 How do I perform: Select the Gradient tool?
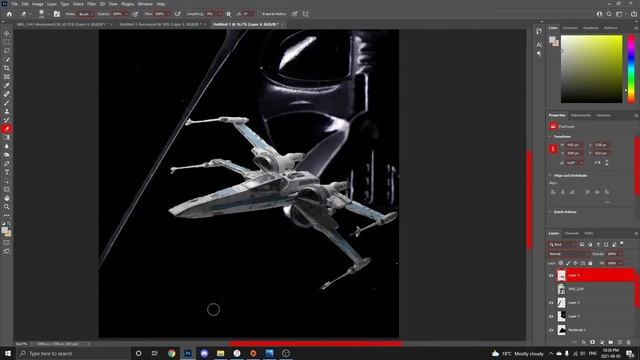pos(7,138)
